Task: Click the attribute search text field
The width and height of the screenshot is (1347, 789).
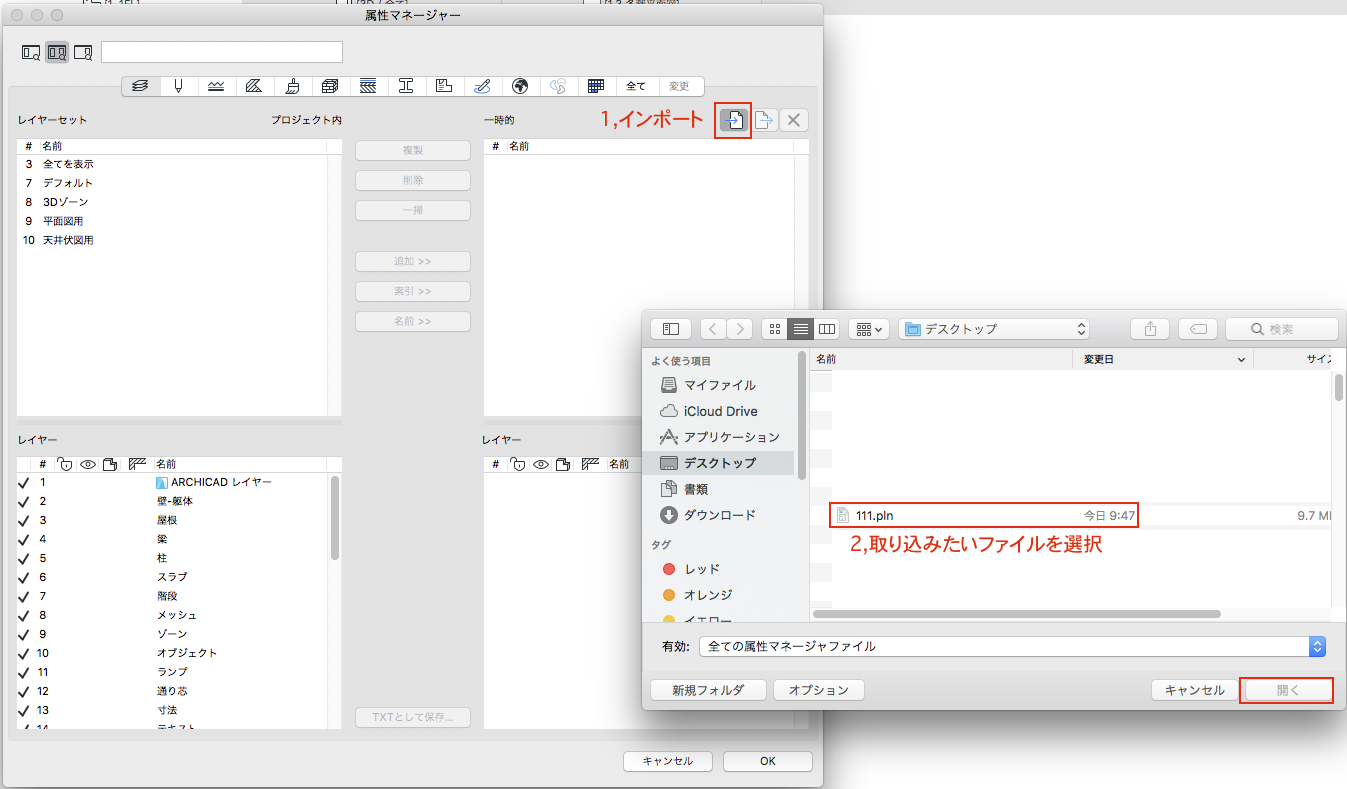Action: point(221,52)
